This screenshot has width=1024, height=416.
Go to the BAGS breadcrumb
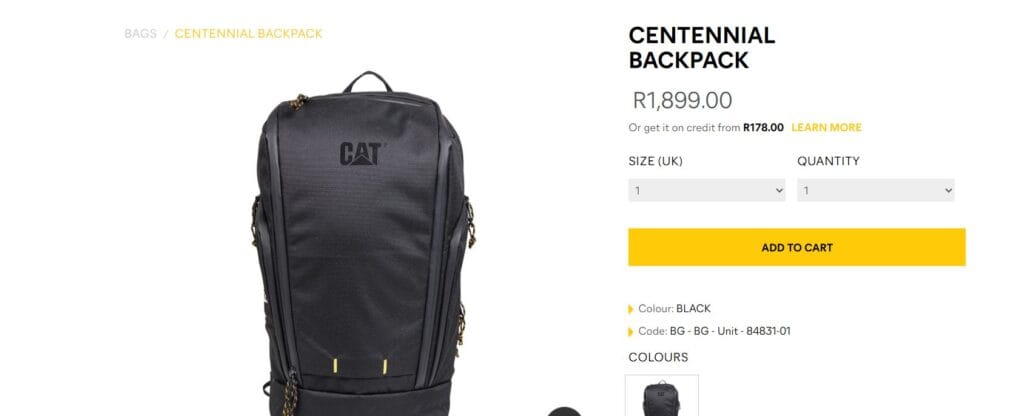point(140,33)
